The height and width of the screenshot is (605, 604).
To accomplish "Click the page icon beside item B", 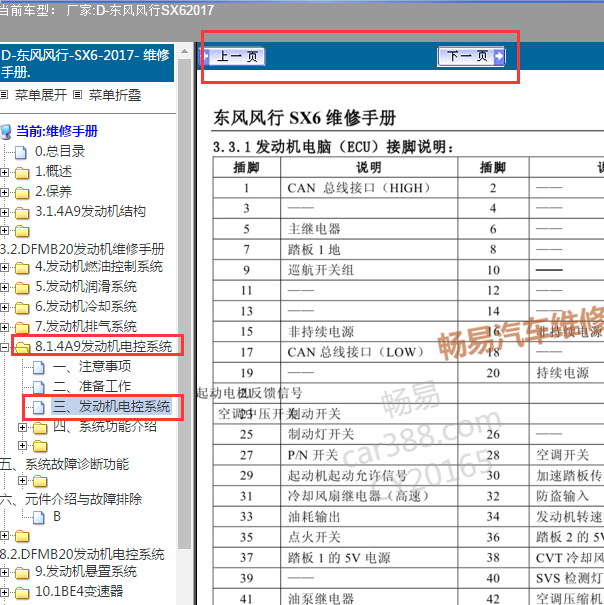I will pos(39,517).
